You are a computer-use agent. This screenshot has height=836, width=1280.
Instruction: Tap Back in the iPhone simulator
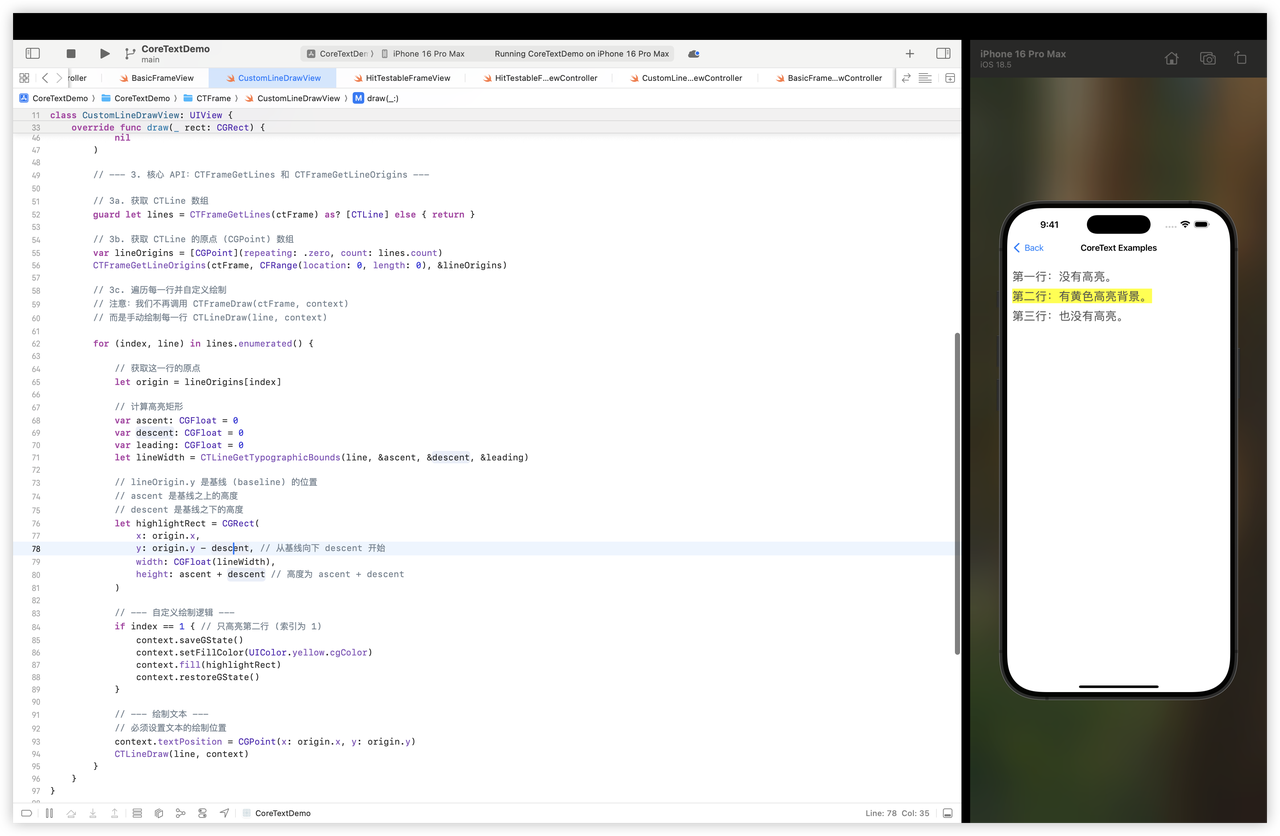tap(1028, 248)
